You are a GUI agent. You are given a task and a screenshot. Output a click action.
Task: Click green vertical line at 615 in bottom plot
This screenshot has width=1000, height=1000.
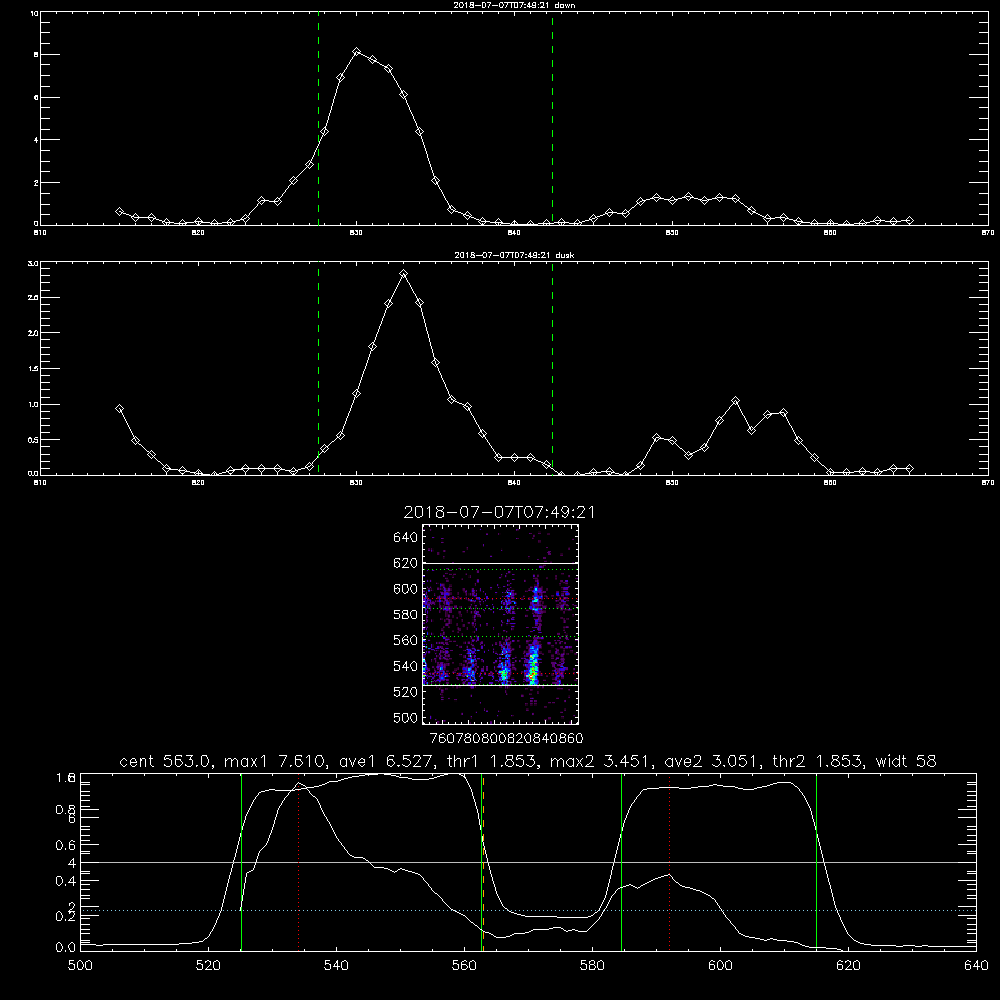point(816,861)
